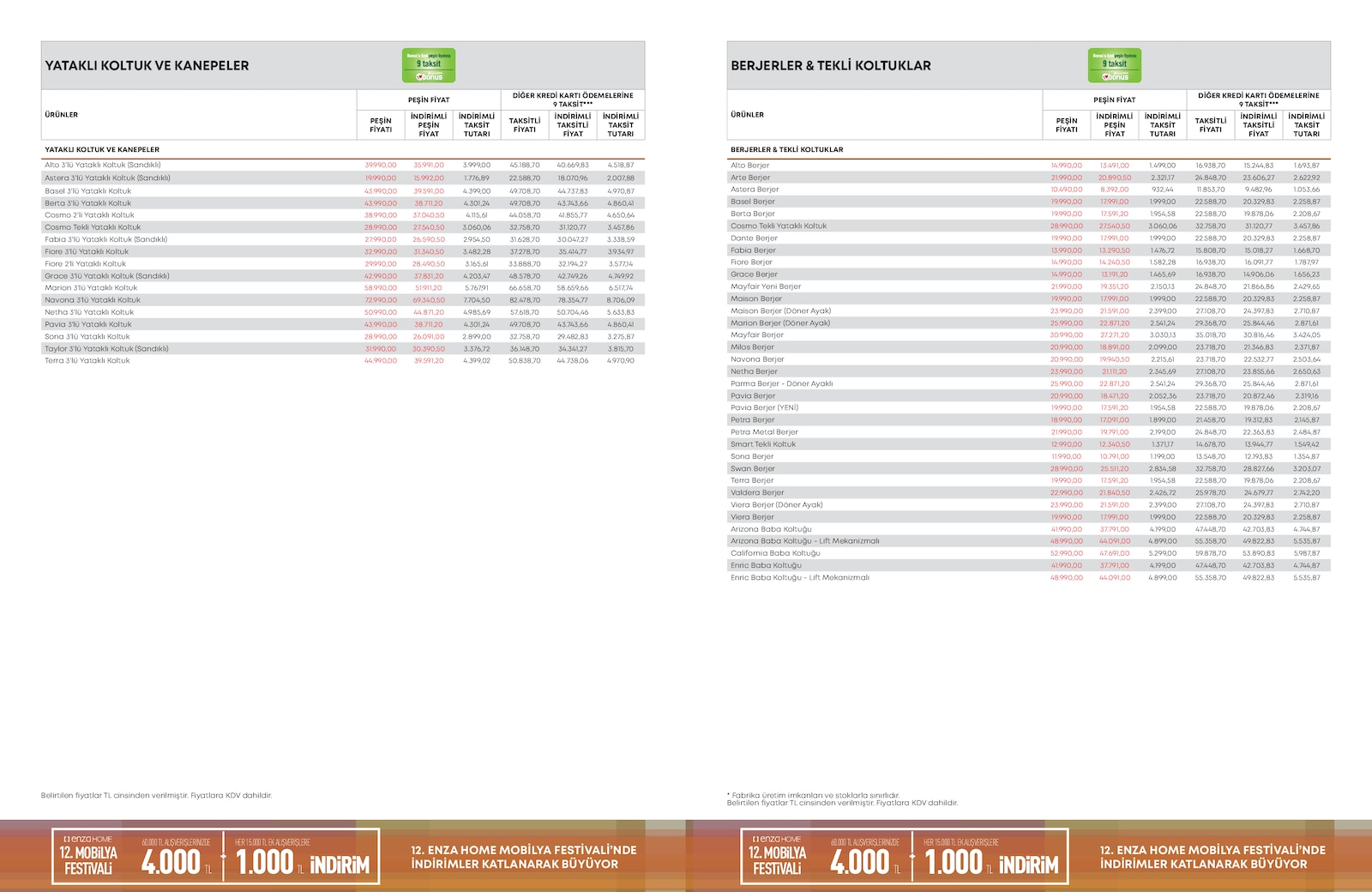This screenshot has height=892, width=1372.
Task: Click the "California Baba Koltuğu" product name
Action: 775,553
